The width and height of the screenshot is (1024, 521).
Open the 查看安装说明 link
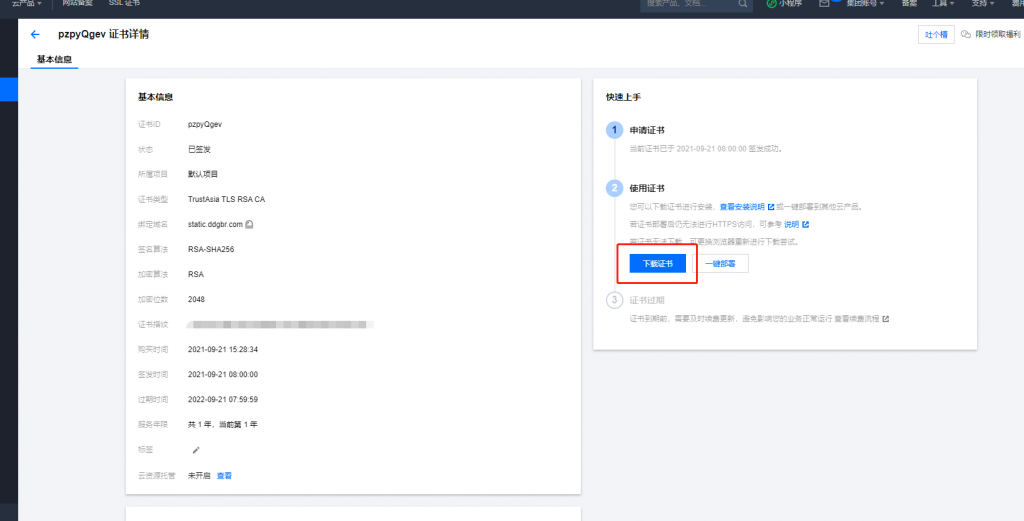click(742, 207)
